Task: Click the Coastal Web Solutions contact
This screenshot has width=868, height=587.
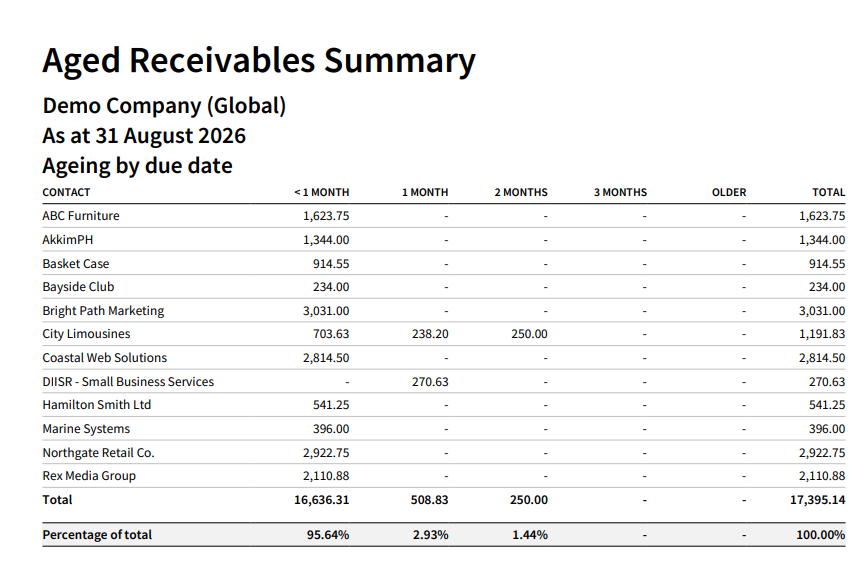Action: pos(105,358)
